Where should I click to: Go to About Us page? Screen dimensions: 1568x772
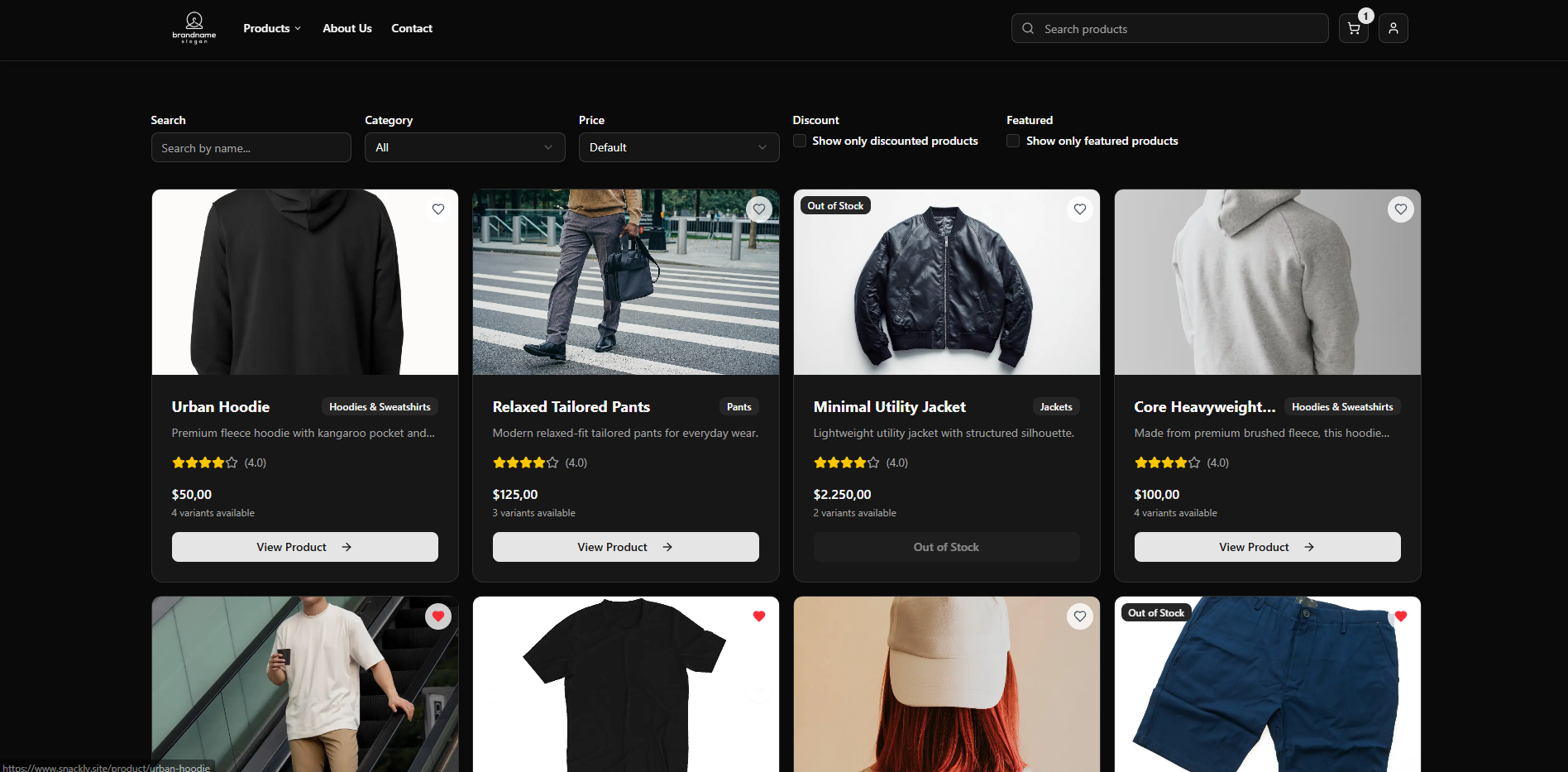pyautogui.click(x=347, y=28)
